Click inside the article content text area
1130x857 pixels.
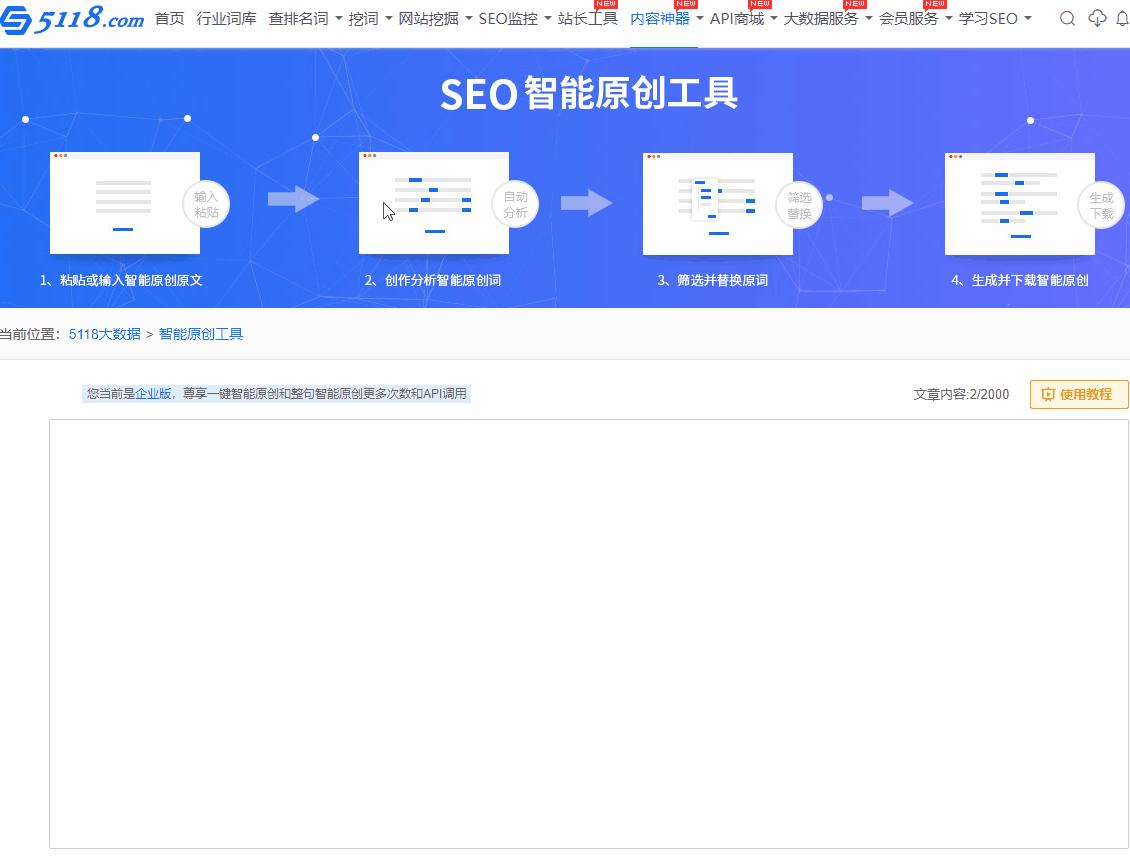click(588, 633)
